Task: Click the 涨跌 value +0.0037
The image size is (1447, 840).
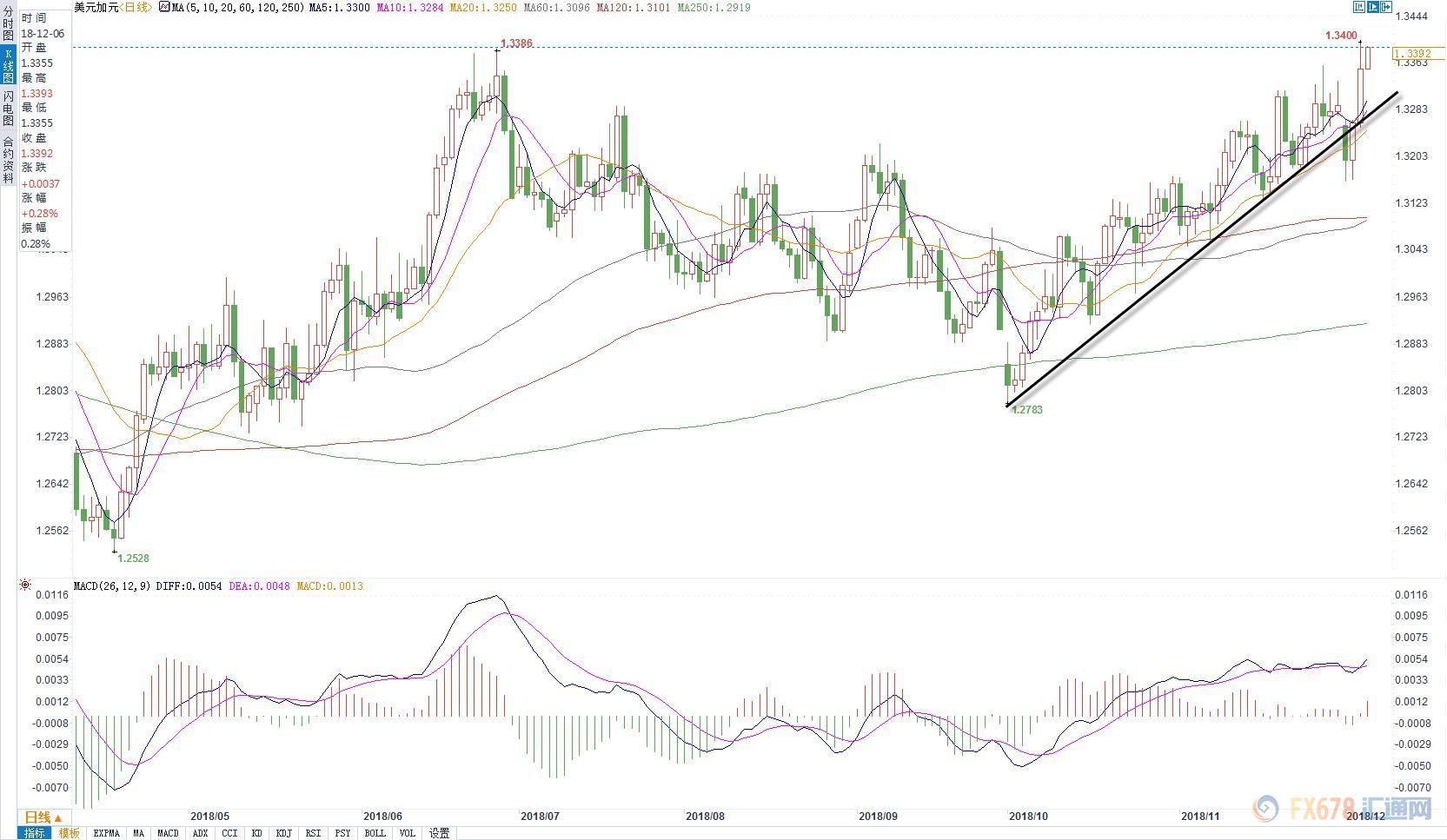Action: pos(41,184)
